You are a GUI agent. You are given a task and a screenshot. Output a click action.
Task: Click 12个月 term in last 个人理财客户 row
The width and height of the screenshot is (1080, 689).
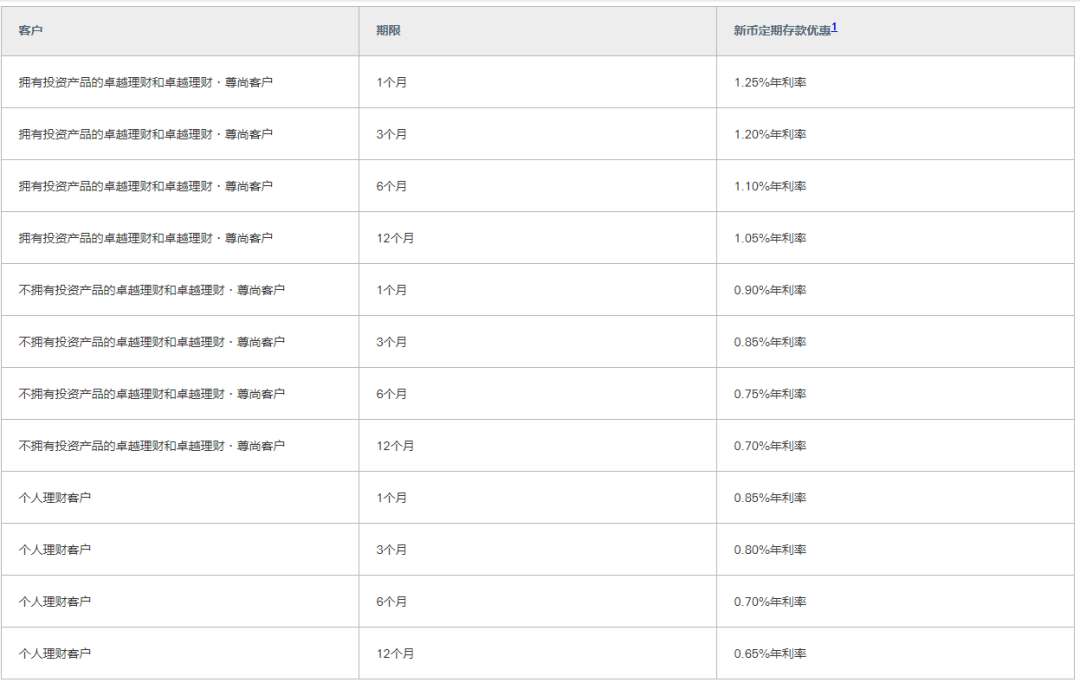[395, 654]
